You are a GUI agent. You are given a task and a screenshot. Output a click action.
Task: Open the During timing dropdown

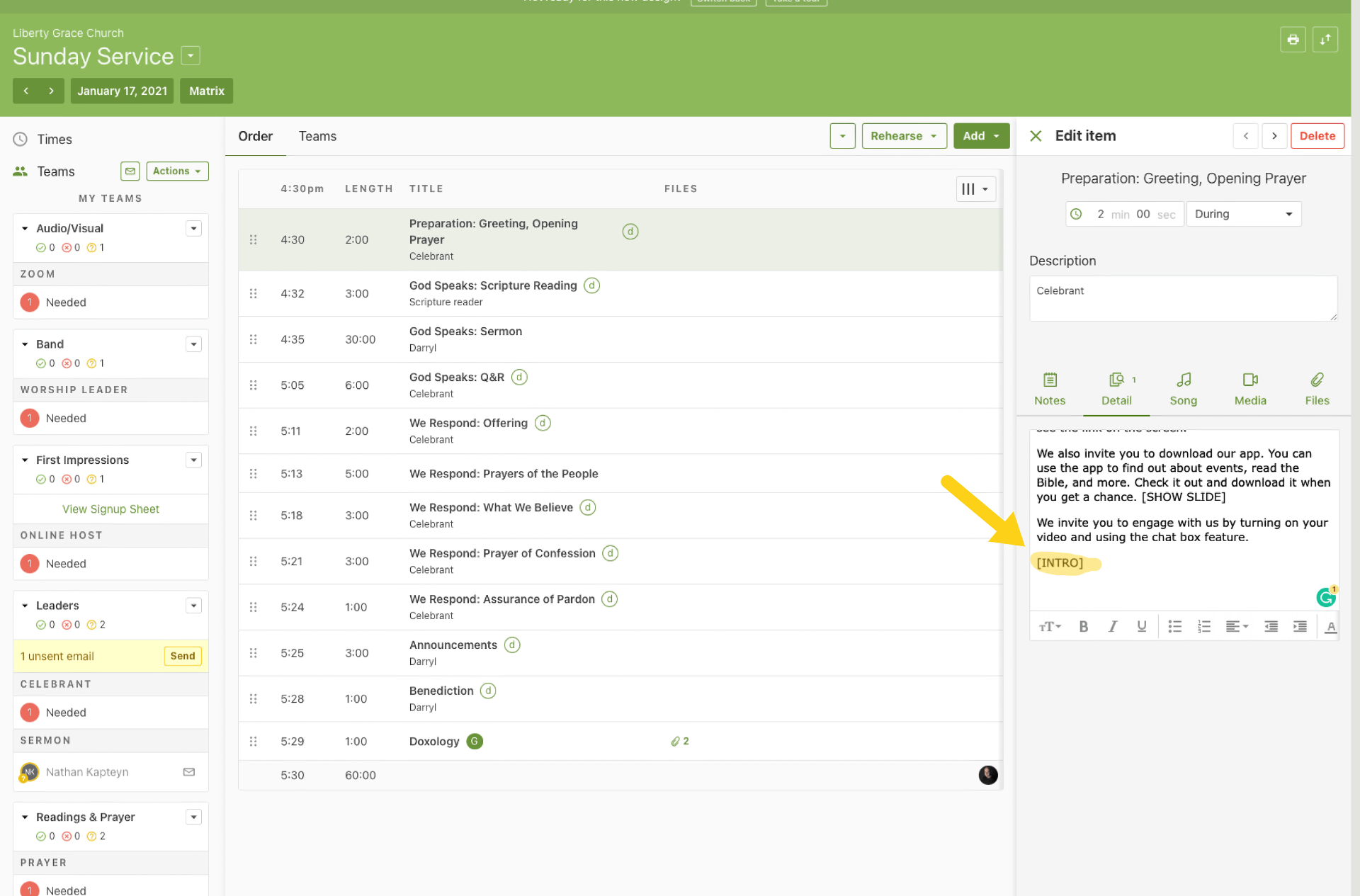pyautogui.click(x=1243, y=214)
